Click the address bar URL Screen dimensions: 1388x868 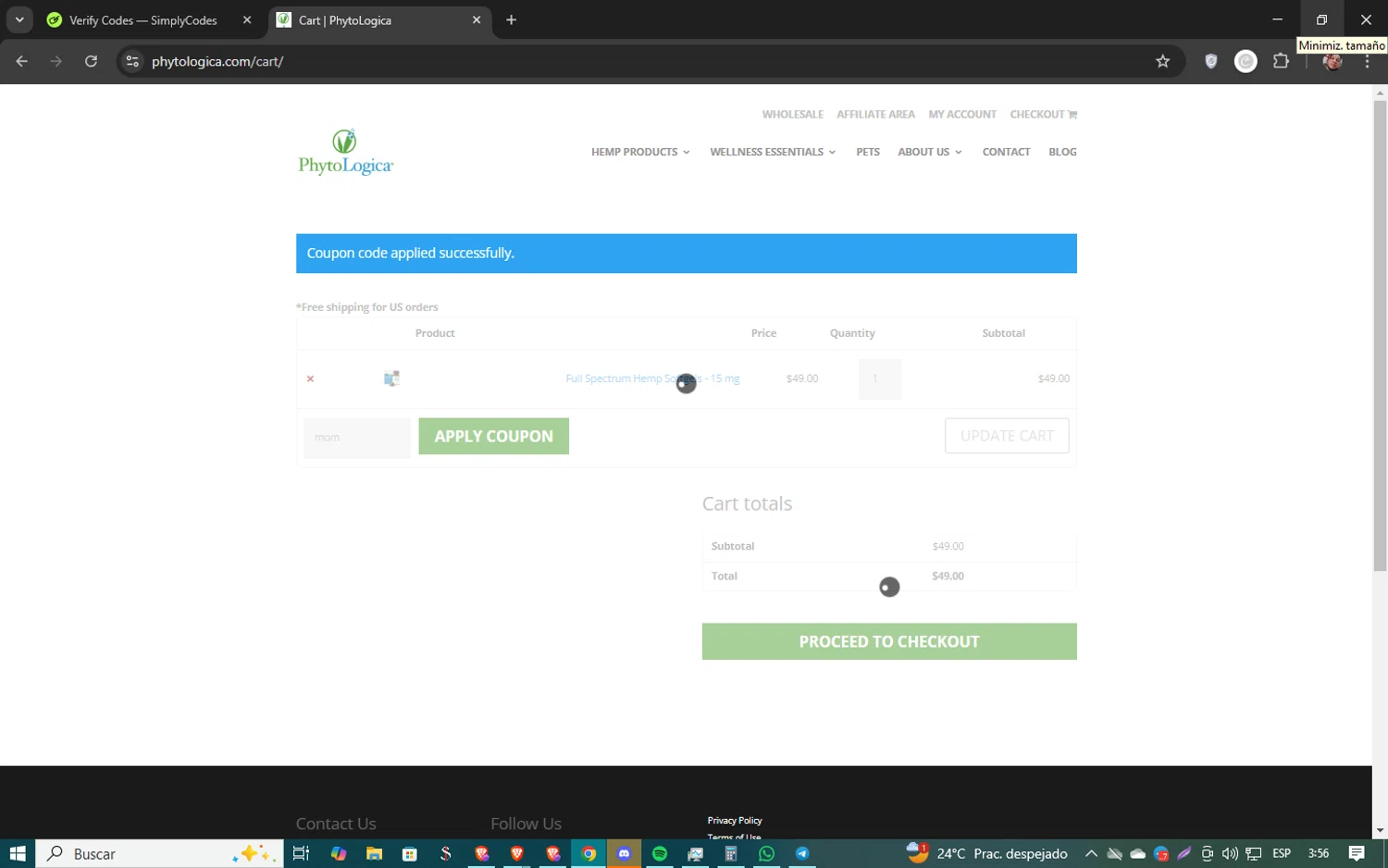(x=217, y=61)
